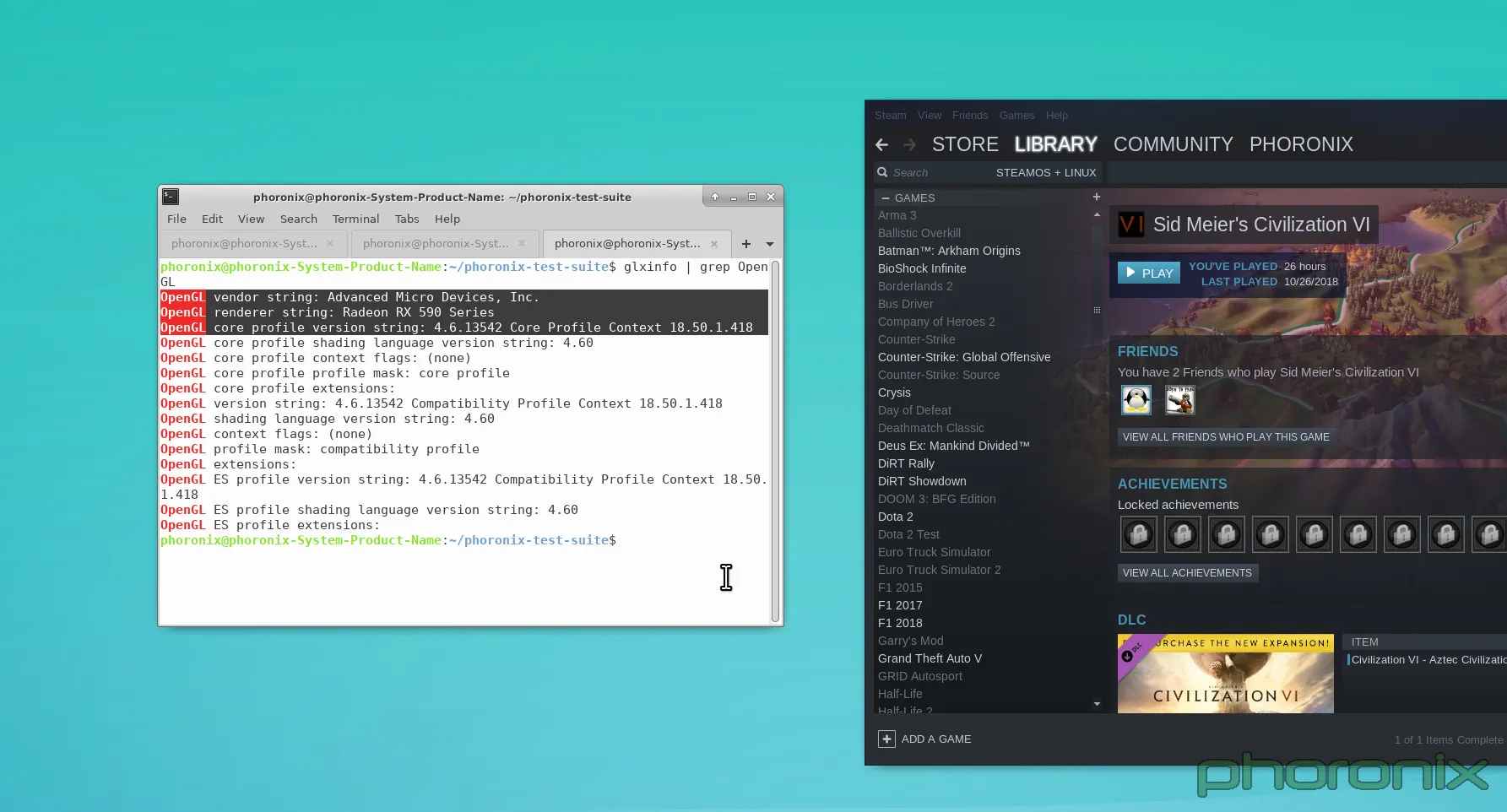Click the forward navigation arrow in Steam
The height and width of the screenshot is (812, 1507).
pyautogui.click(x=909, y=144)
